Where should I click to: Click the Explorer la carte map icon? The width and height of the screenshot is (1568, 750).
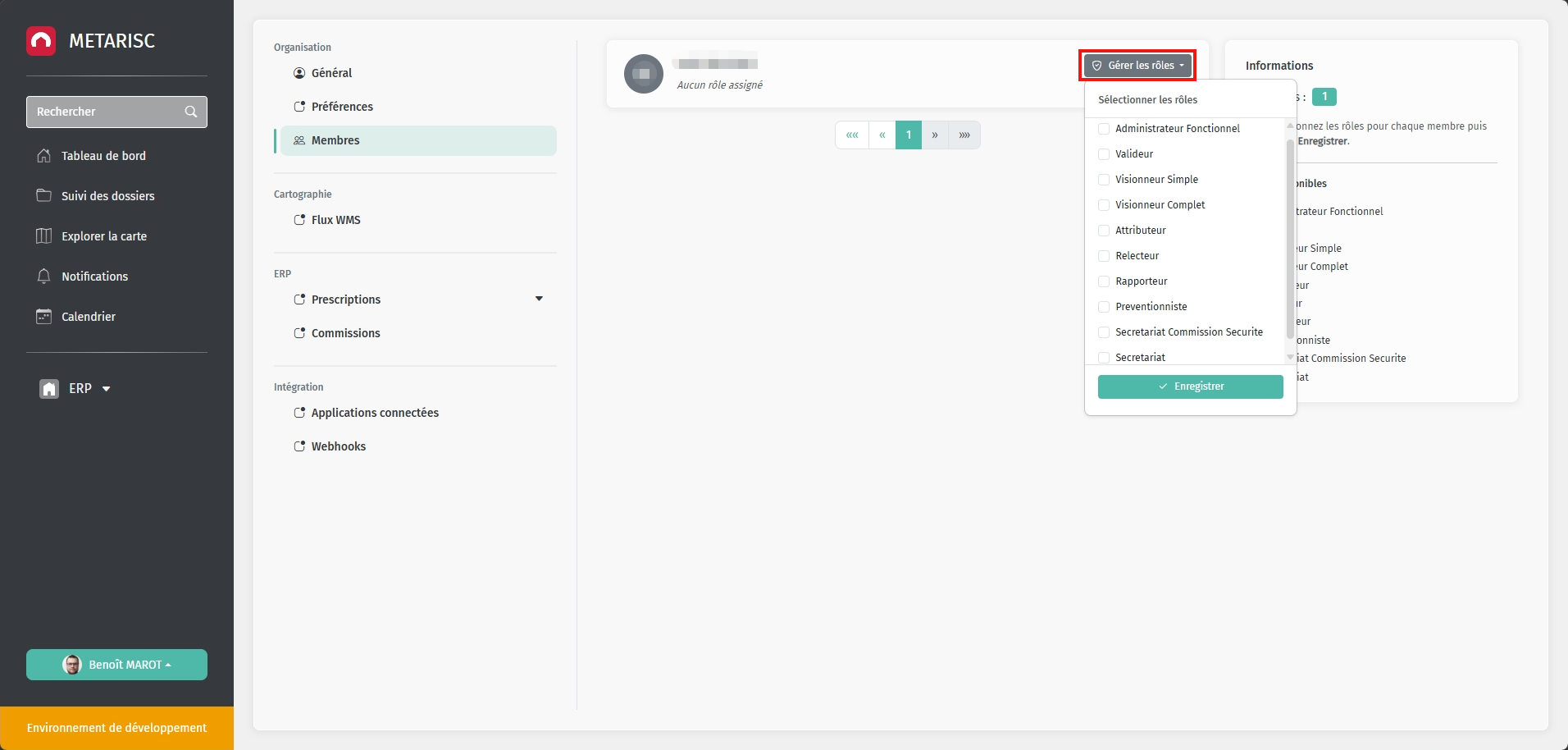44,236
